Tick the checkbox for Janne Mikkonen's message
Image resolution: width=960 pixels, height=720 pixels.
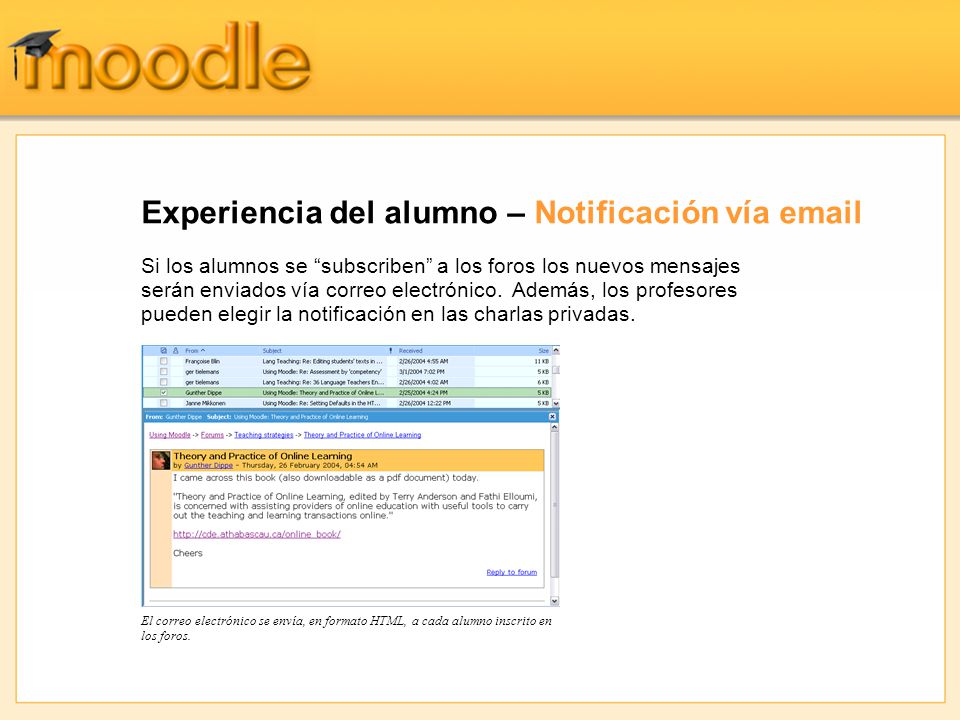click(163, 403)
